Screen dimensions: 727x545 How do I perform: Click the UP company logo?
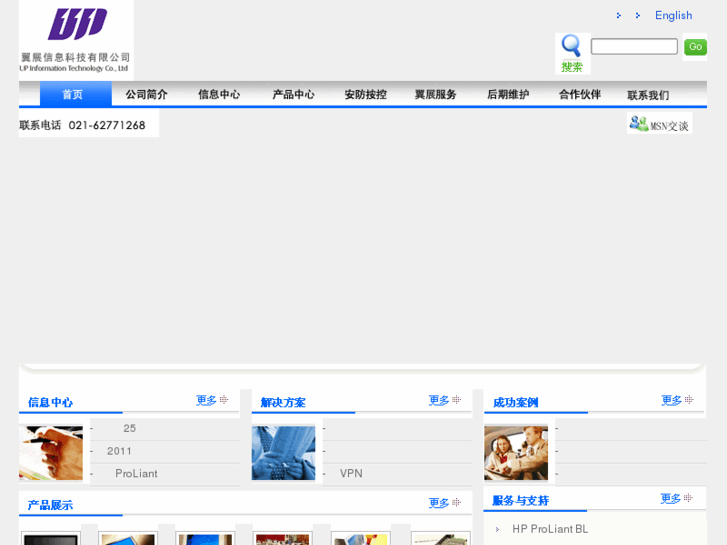[77, 40]
